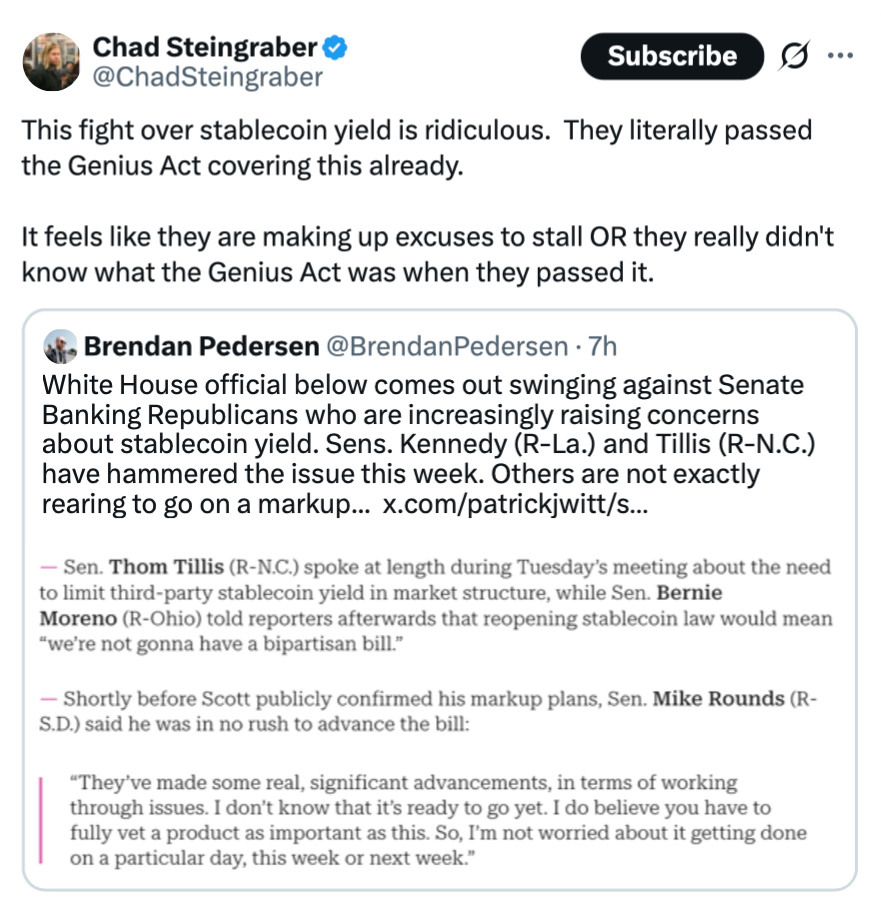The height and width of the screenshot is (911, 881).
Task: Click the 7h timestamp on quoted post
Action: click(603, 346)
